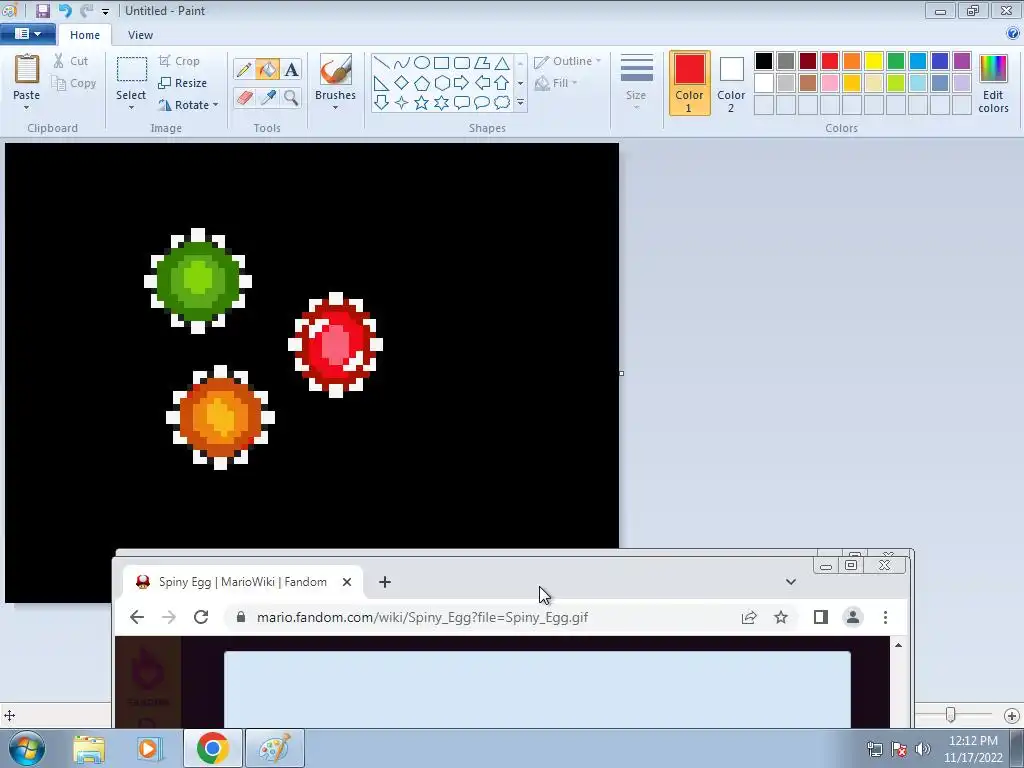This screenshot has width=1024, height=768.
Task: Expand the Shapes gallery more arrow
Action: point(520,103)
